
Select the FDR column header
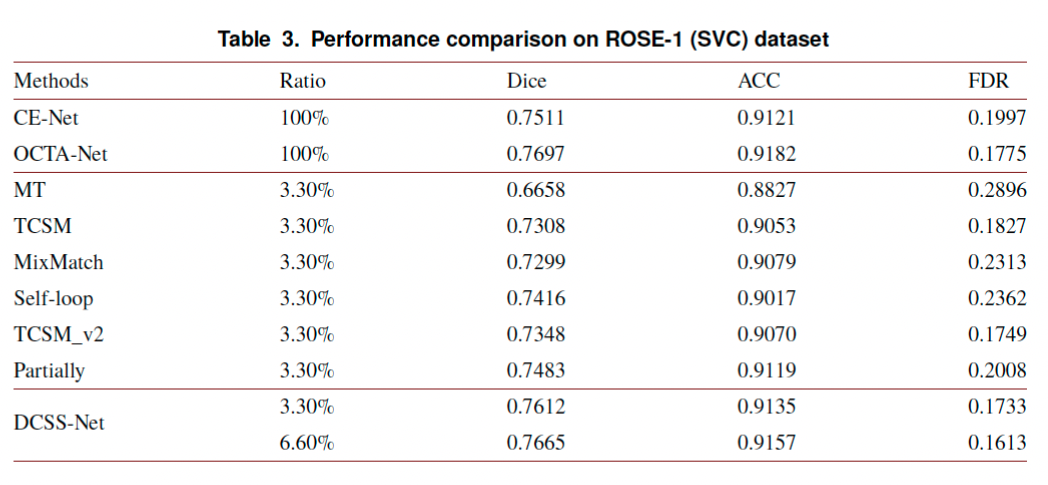[x=990, y=81]
